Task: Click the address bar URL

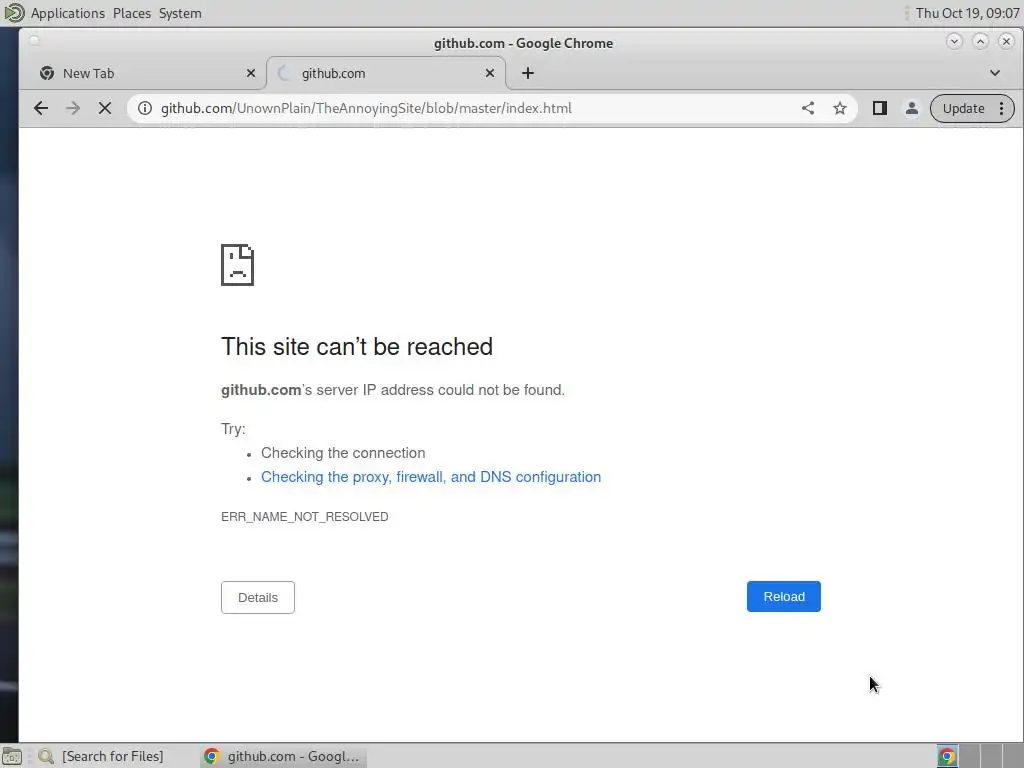Action: (366, 108)
